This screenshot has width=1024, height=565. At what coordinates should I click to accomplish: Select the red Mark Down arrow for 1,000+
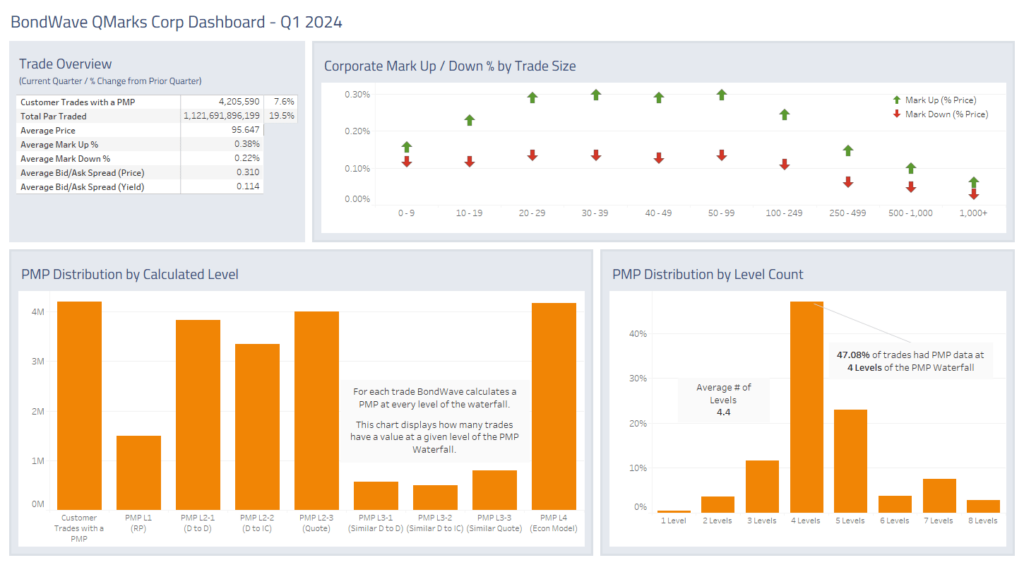(x=973, y=194)
